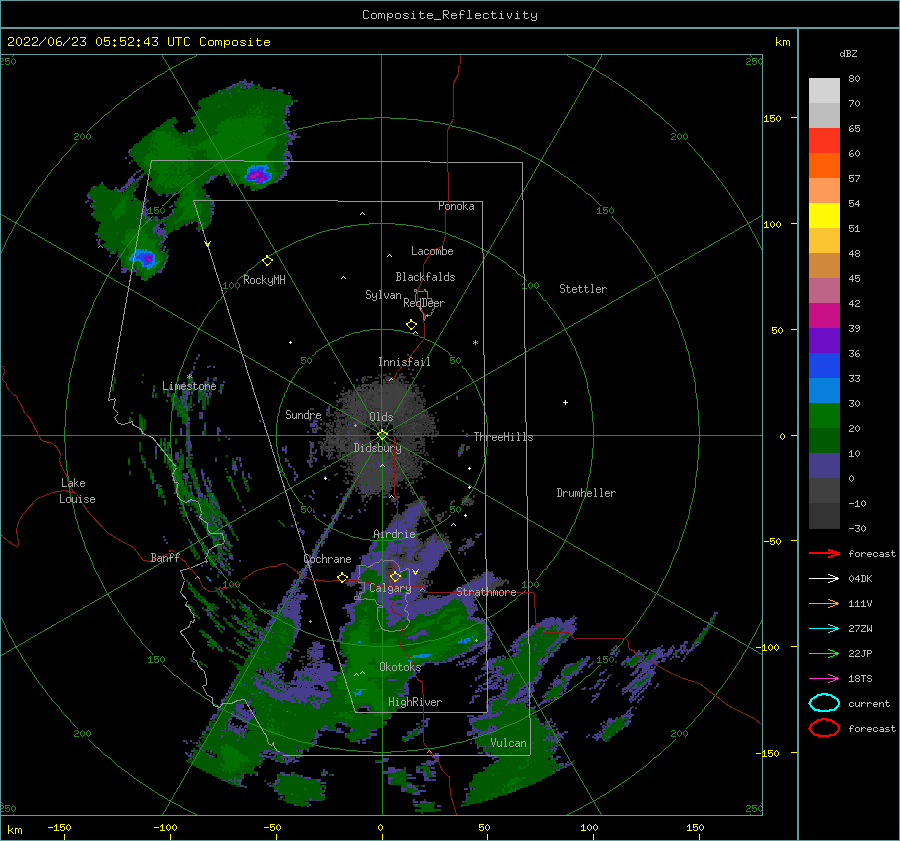Select the blue swatch below 36
Viewport: 900px width, 841px height.
click(824, 365)
